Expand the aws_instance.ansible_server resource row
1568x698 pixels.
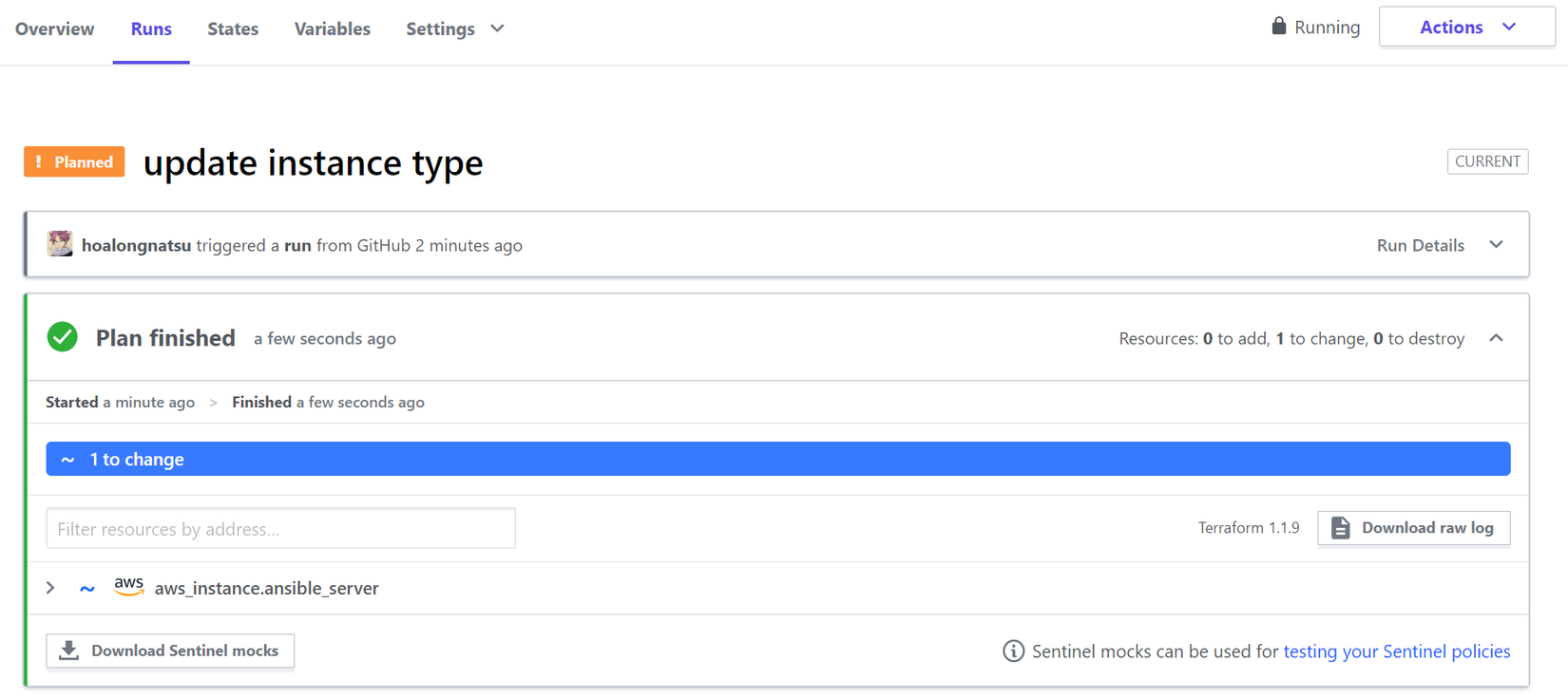pyautogui.click(x=51, y=589)
